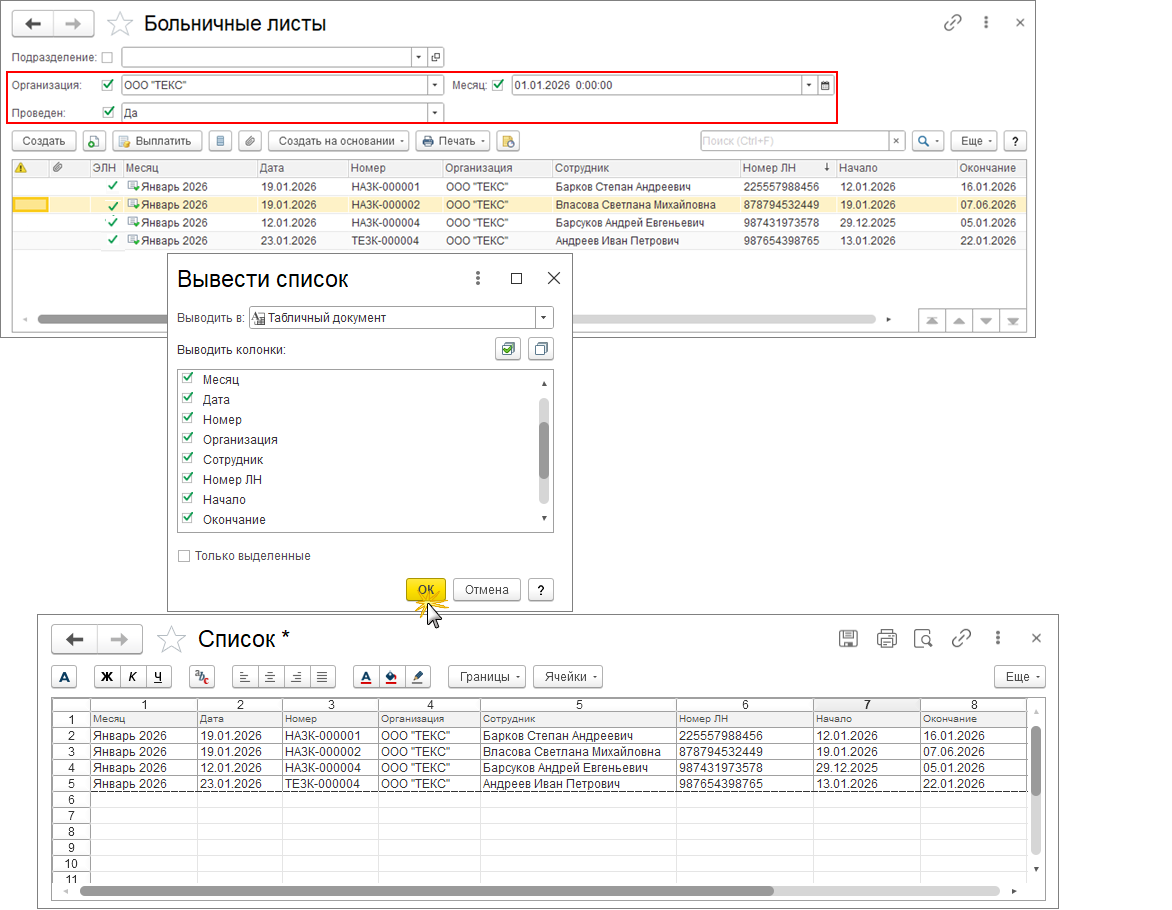Click the horizontal scrollbar in the Список spreadsheet

426,891
